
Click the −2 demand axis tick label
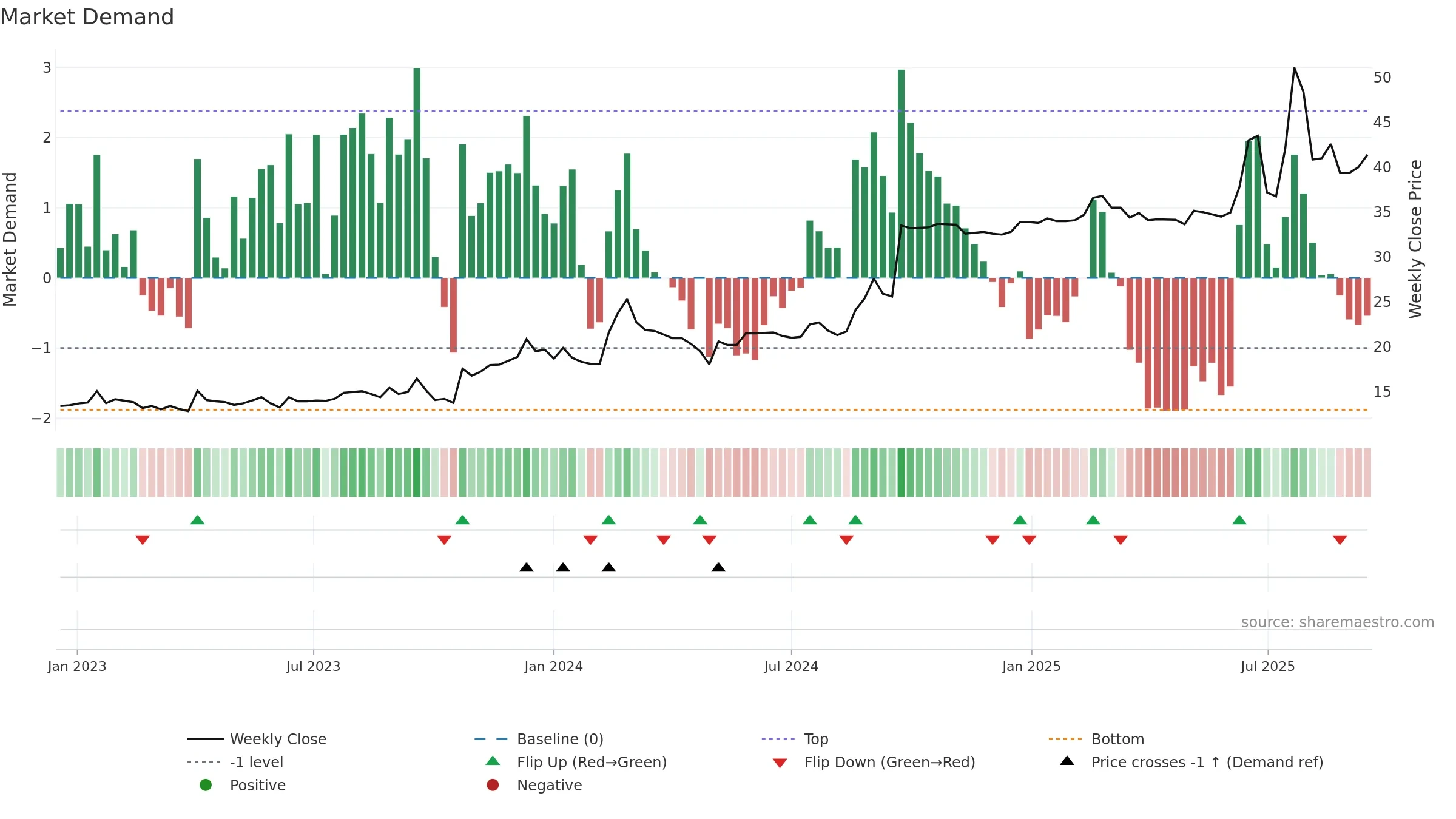(42, 418)
